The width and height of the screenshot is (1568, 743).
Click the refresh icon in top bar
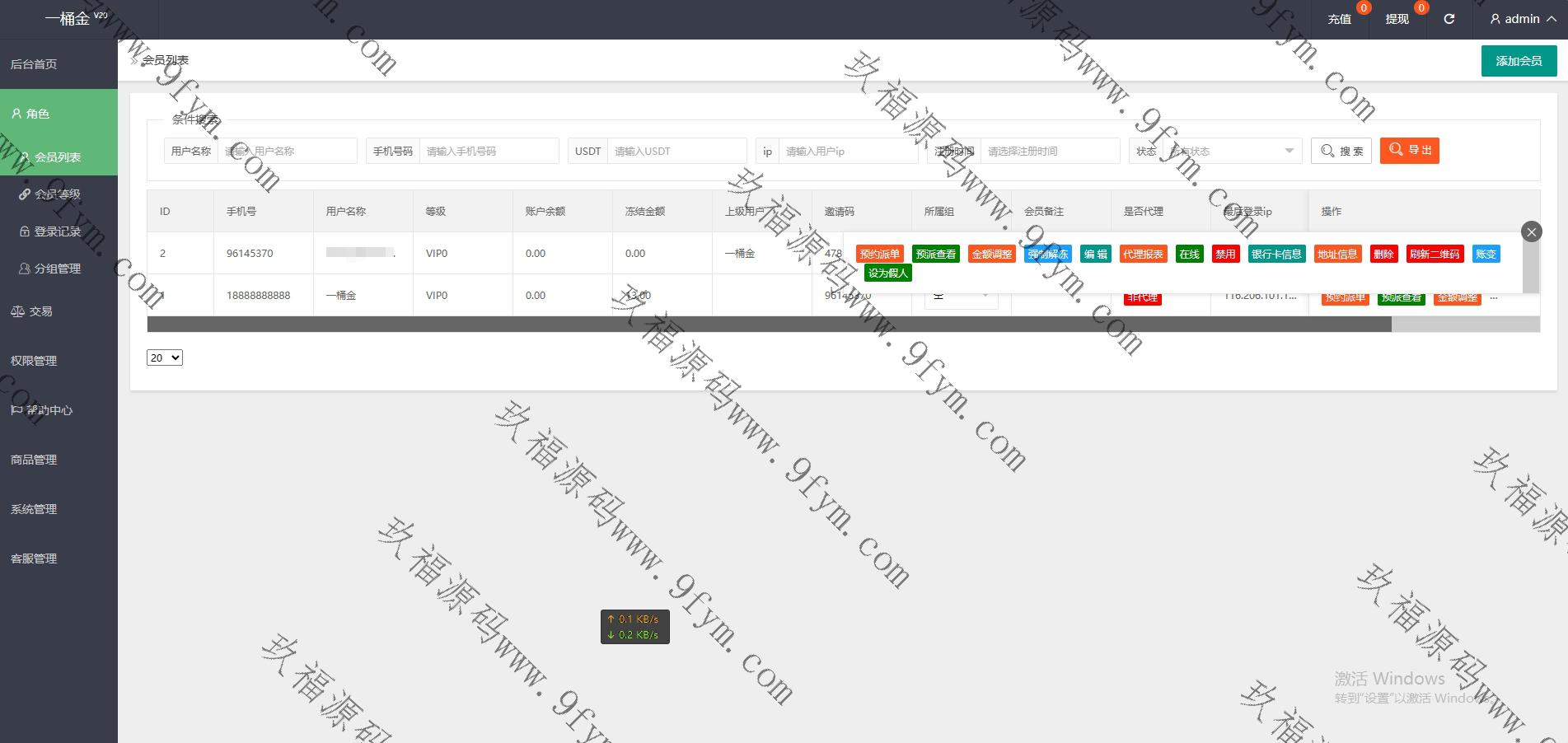1449,19
